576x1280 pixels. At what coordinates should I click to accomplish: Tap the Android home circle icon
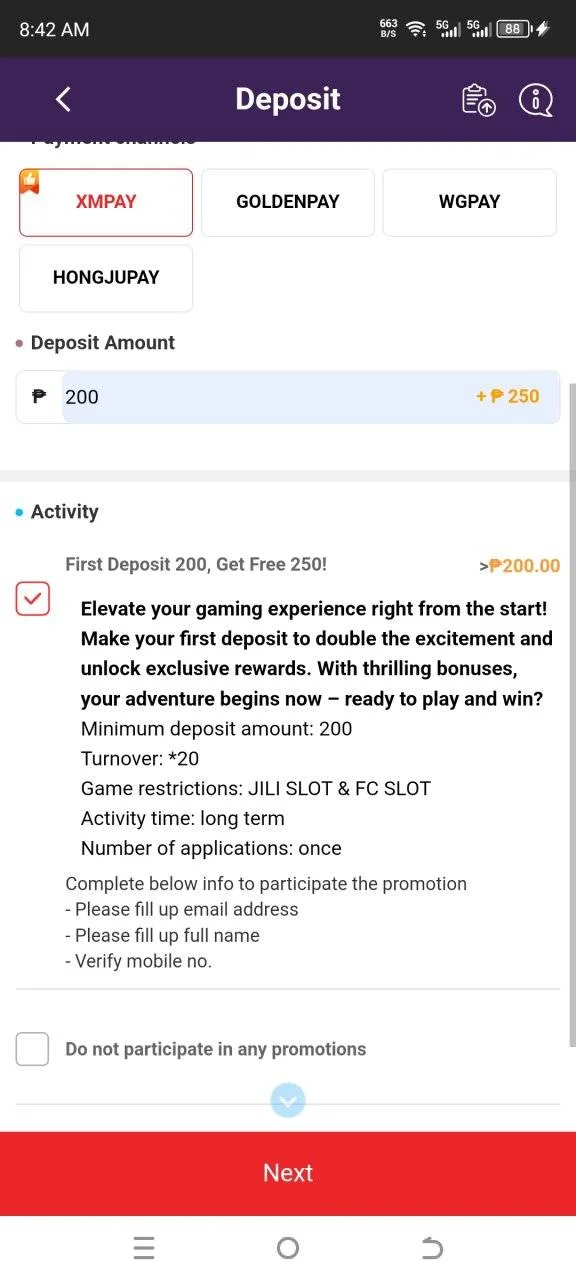click(x=288, y=1247)
